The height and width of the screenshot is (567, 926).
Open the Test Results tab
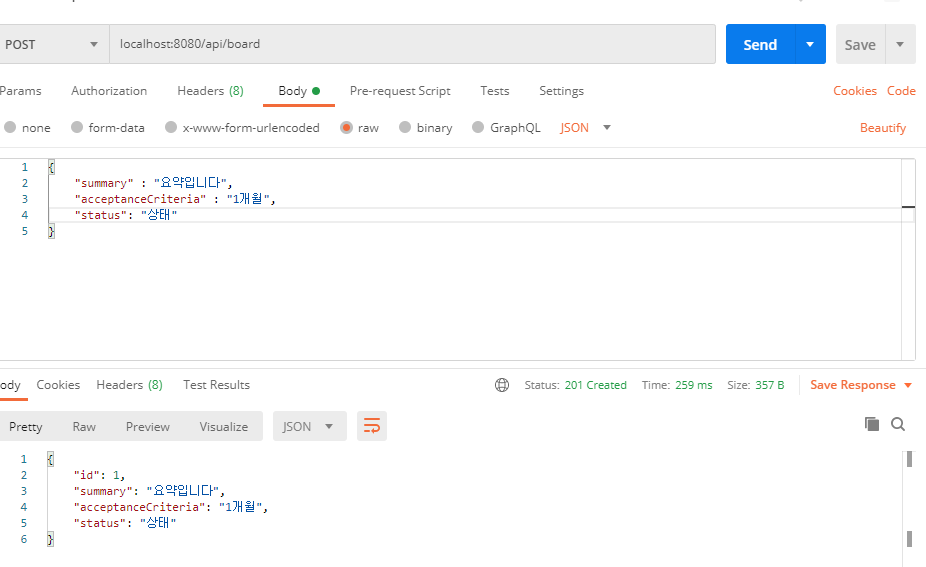tap(216, 385)
